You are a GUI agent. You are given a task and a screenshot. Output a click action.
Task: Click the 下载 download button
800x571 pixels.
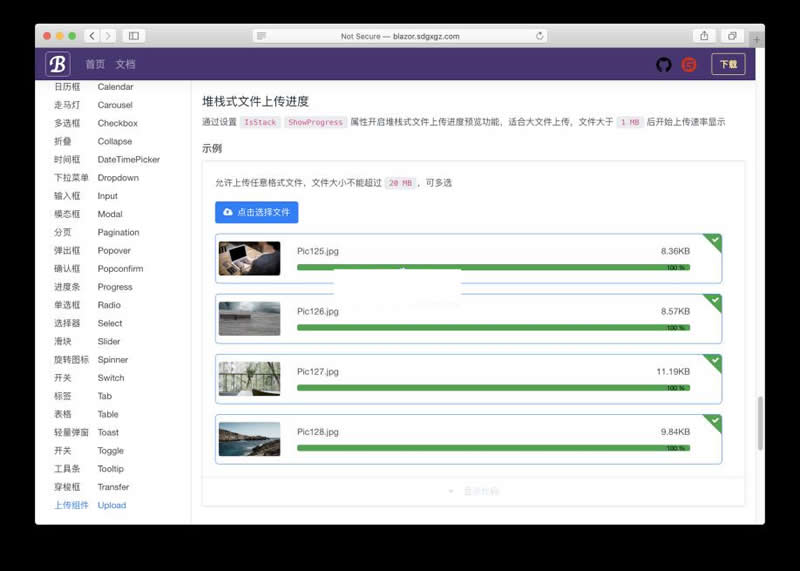coord(727,64)
